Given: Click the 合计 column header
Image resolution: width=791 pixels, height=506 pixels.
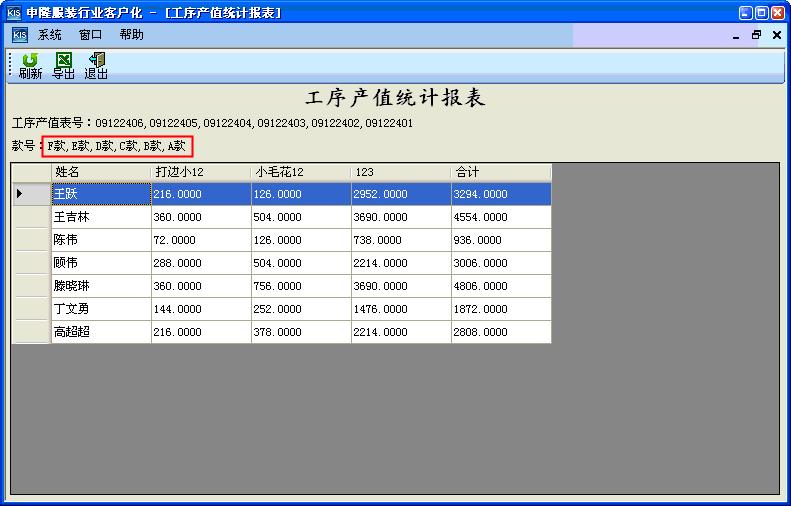Looking at the screenshot, I should tap(501, 173).
